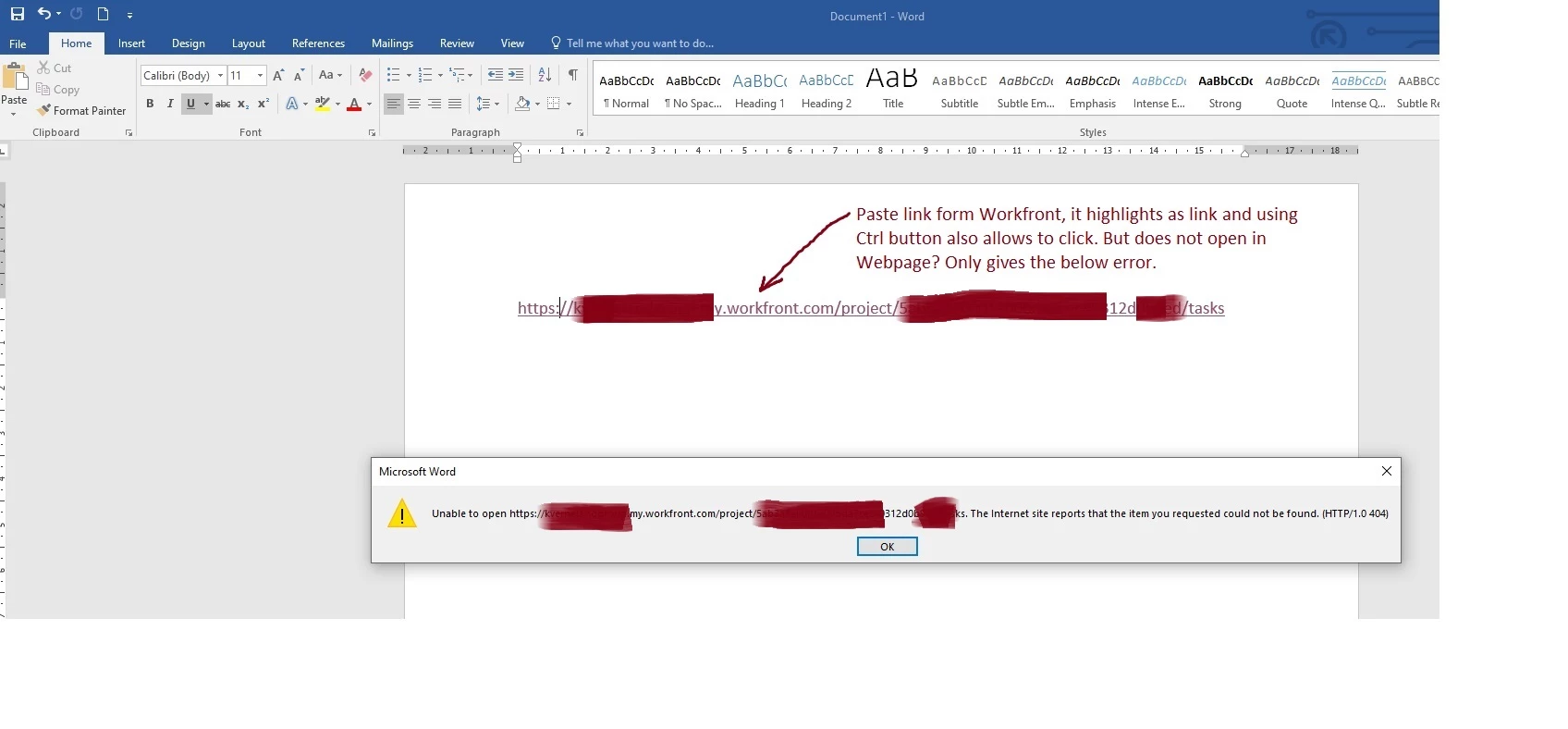Apply red font color
The width and height of the screenshot is (1568, 729).
pyautogui.click(x=353, y=104)
